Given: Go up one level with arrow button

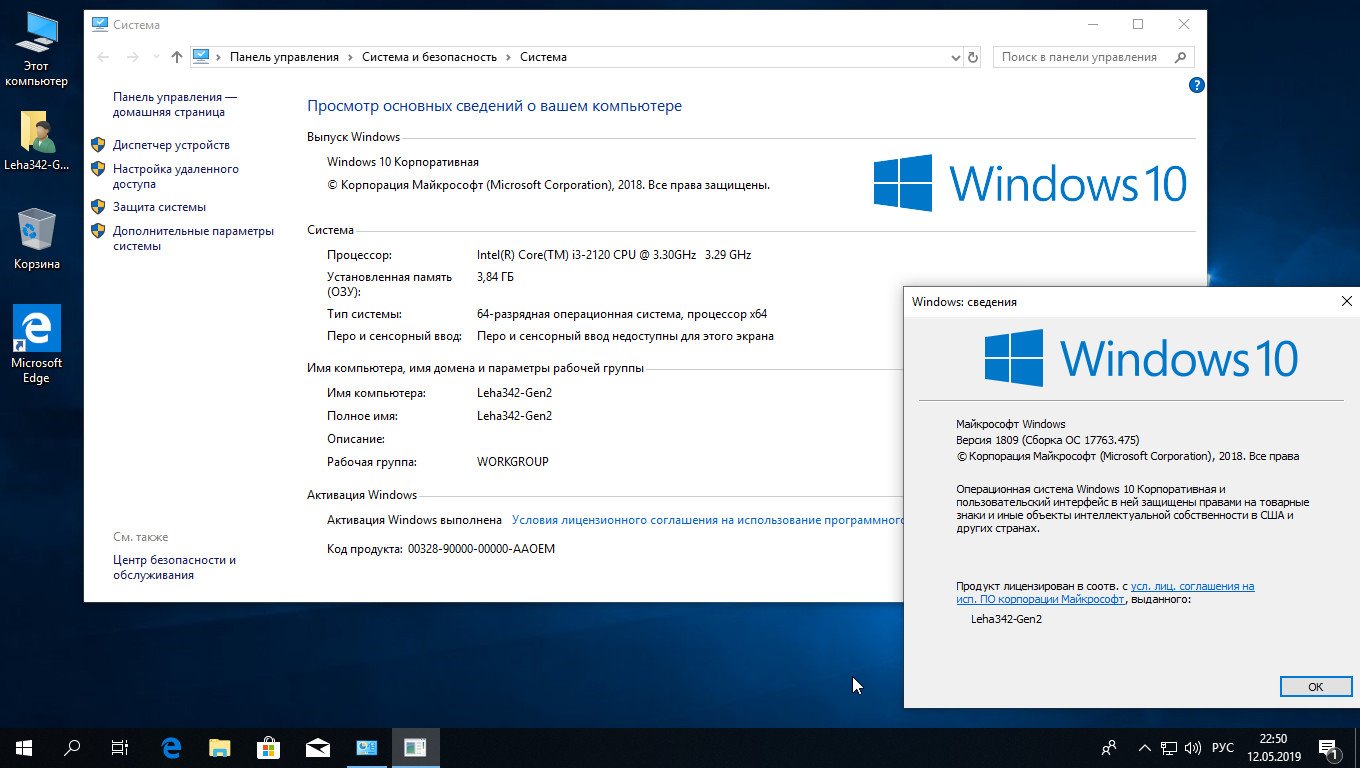Looking at the screenshot, I should pyautogui.click(x=177, y=57).
